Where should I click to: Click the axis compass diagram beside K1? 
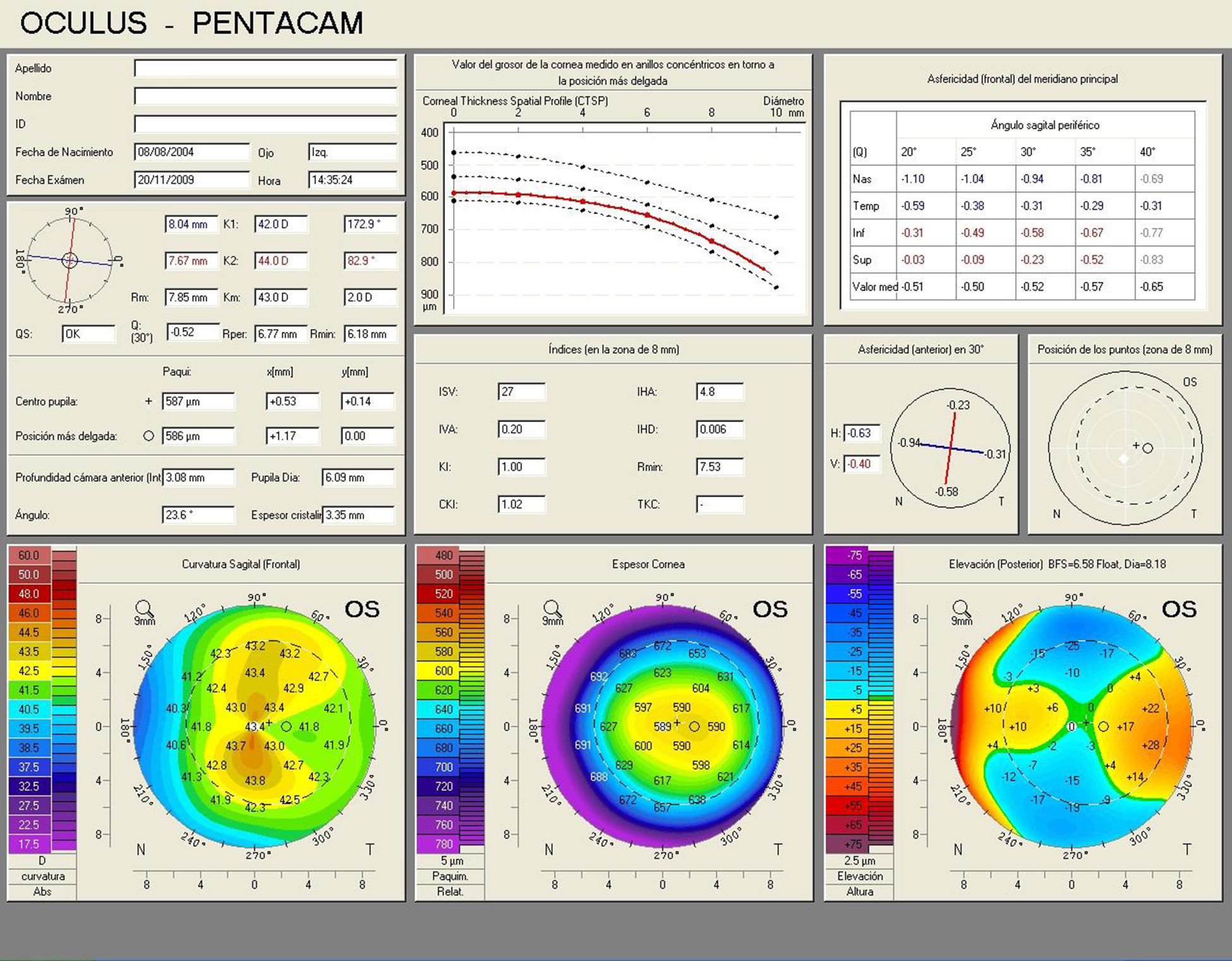click(69, 260)
